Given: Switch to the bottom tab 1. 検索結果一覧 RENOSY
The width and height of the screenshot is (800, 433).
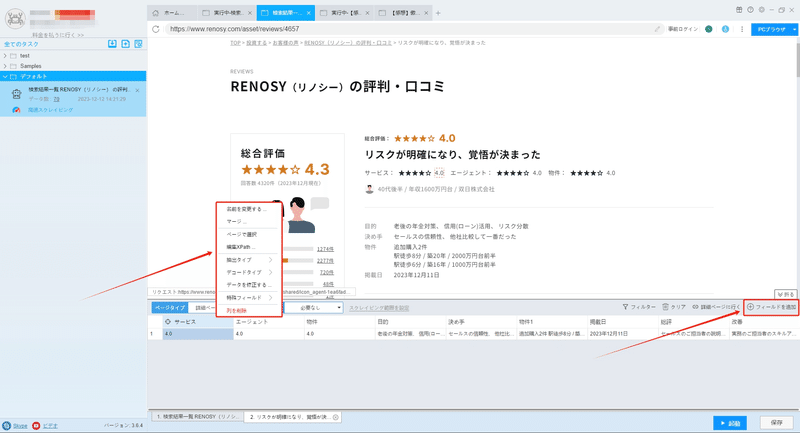Looking at the screenshot, I should (x=196, y=417).
